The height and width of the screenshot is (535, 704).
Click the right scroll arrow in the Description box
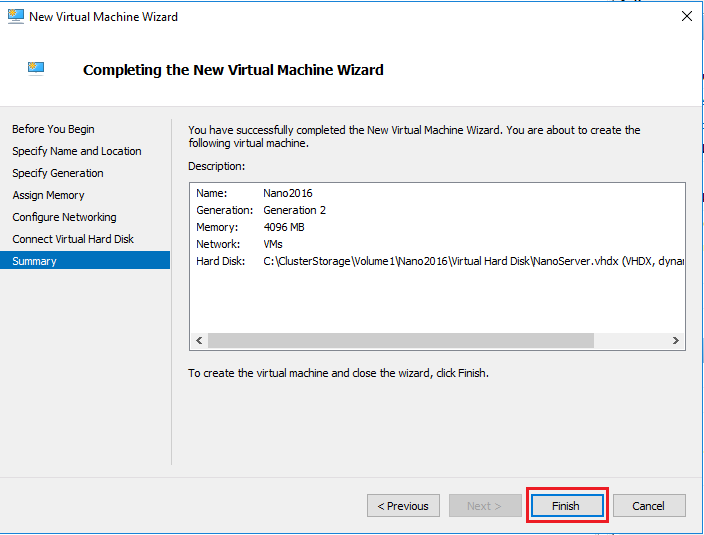676,341
